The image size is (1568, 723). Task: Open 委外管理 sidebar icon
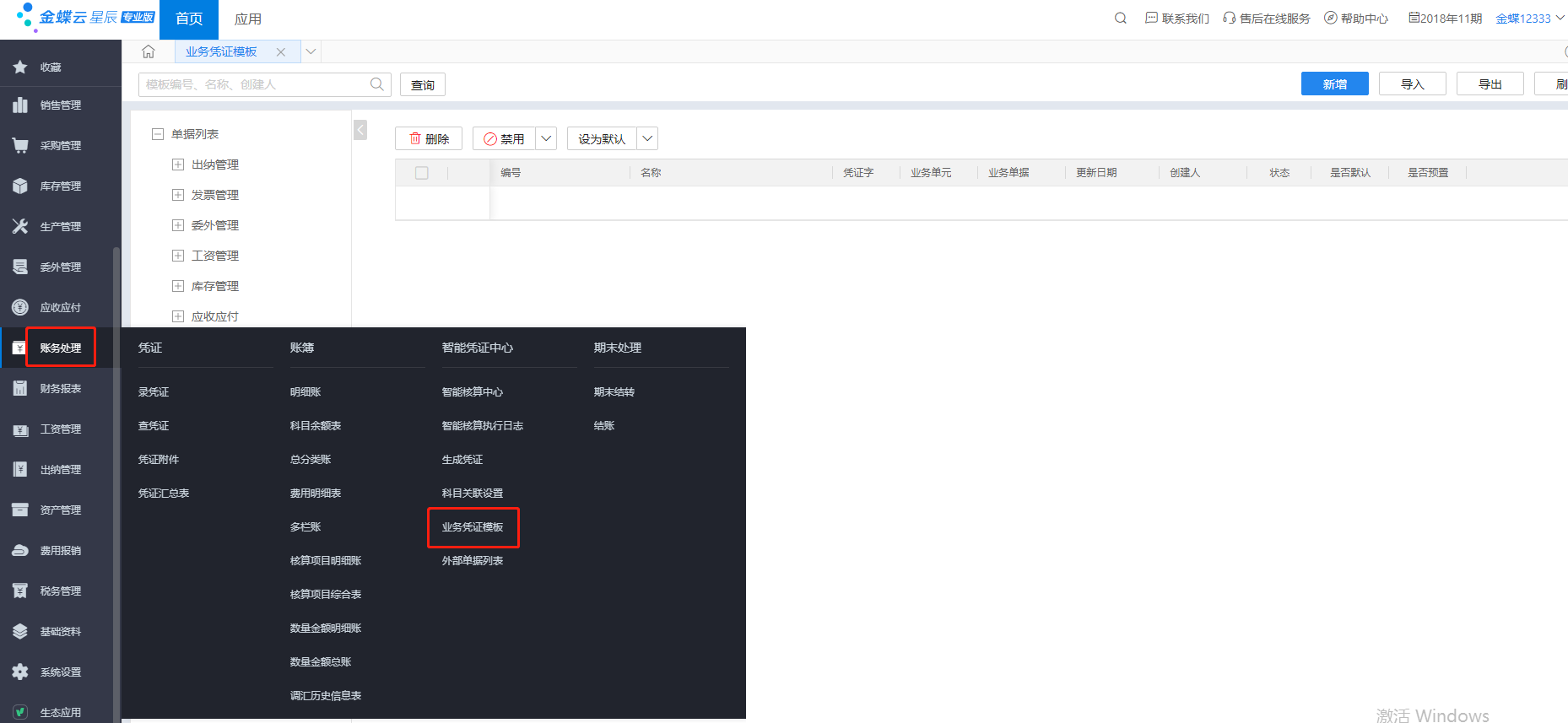[x=20, y=267]
